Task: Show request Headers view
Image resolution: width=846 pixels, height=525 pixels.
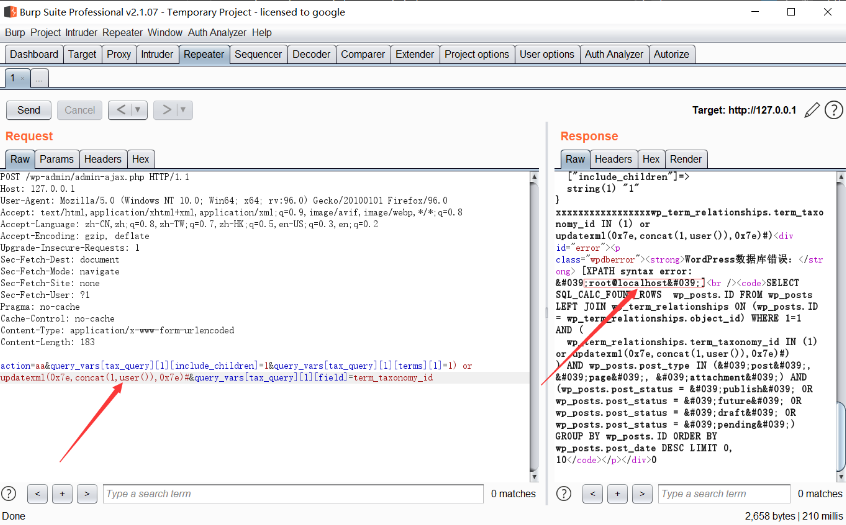Action: click(x=103, y=159)
